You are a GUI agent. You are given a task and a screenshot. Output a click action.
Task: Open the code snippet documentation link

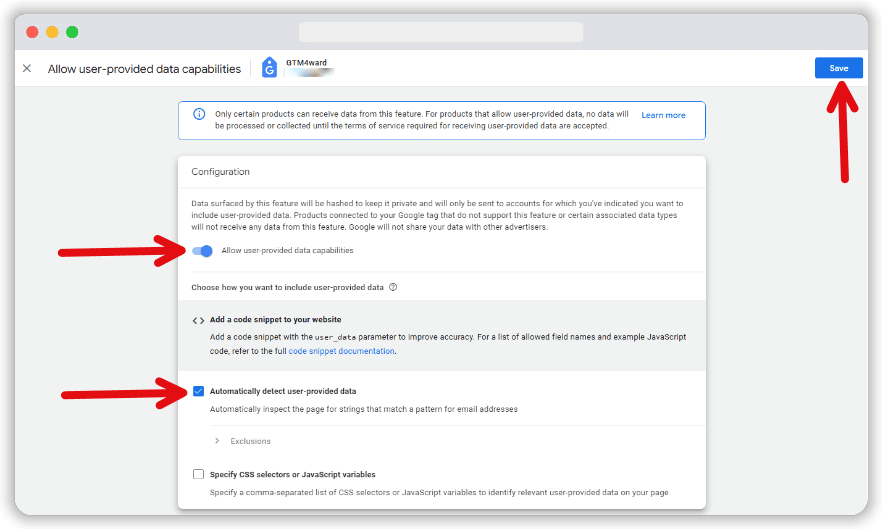pyautogui.click(x=341, y=351)
